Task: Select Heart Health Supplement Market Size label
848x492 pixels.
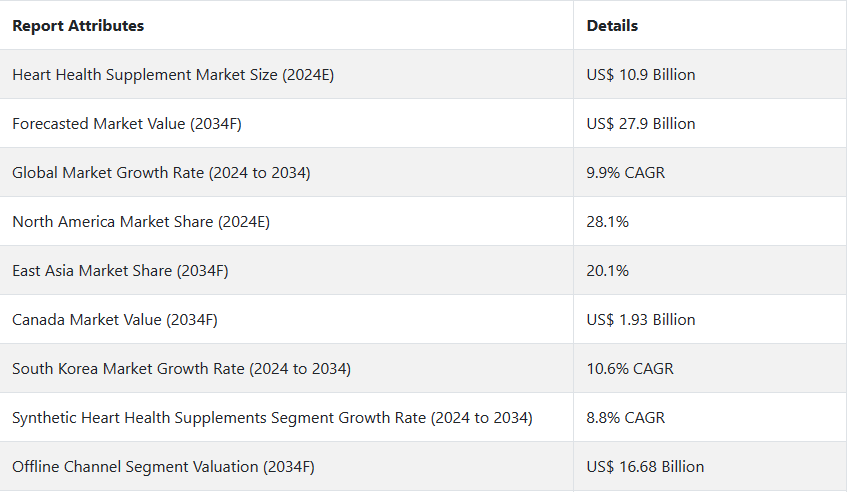Action: click(173, 75)
